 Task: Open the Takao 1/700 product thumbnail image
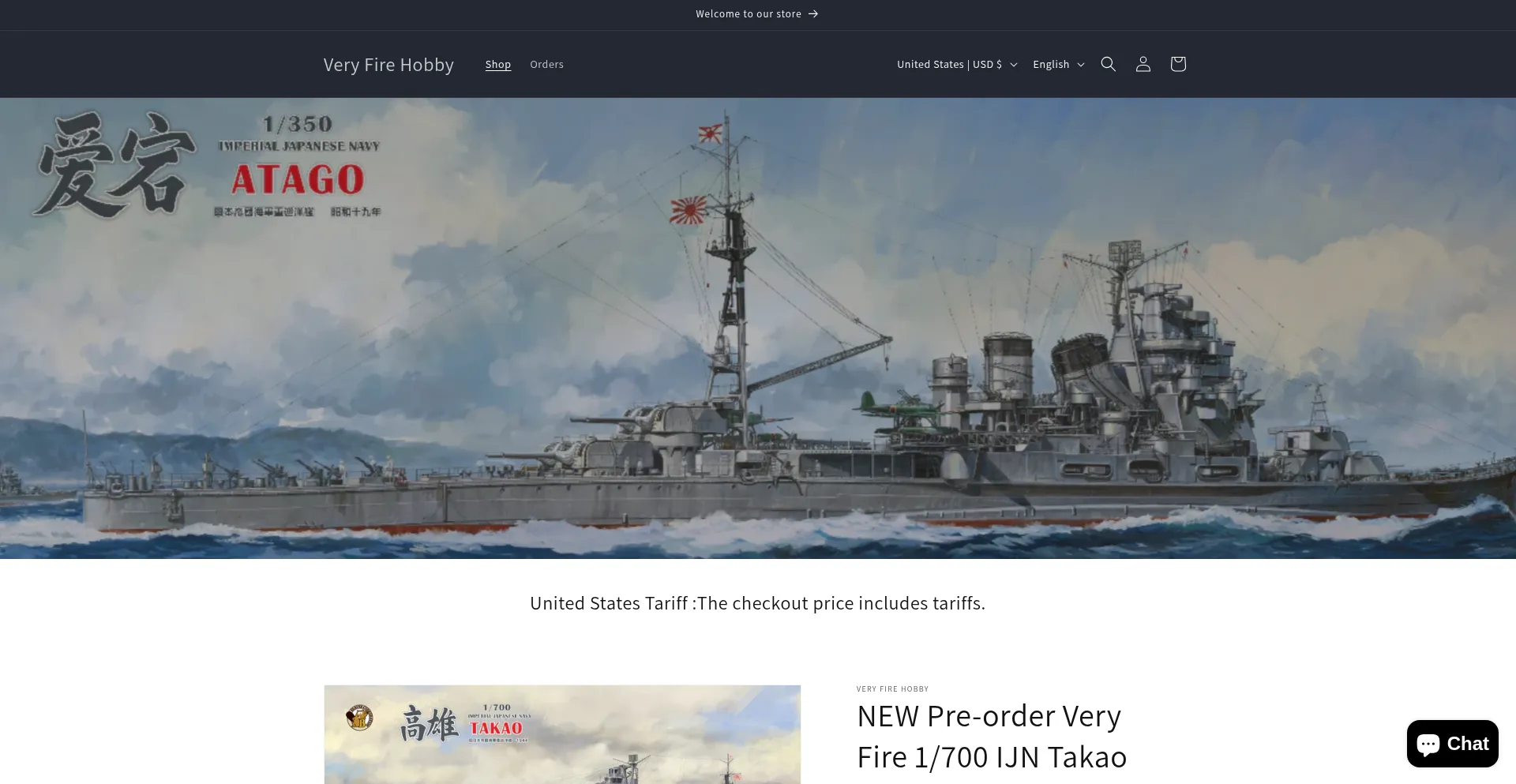562,734
